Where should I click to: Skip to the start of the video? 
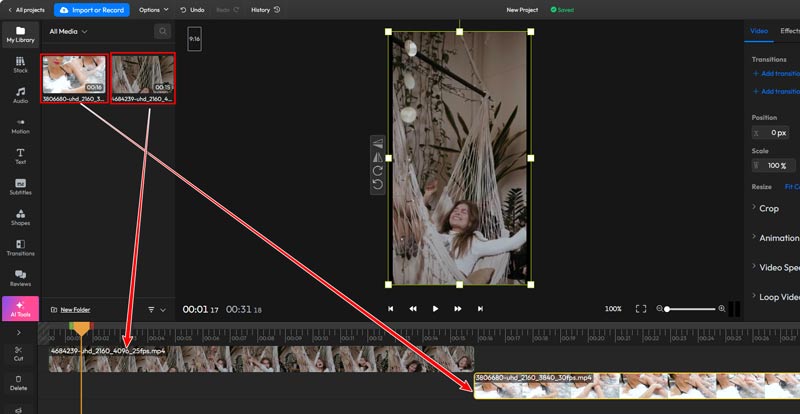[x=390, y=309]
